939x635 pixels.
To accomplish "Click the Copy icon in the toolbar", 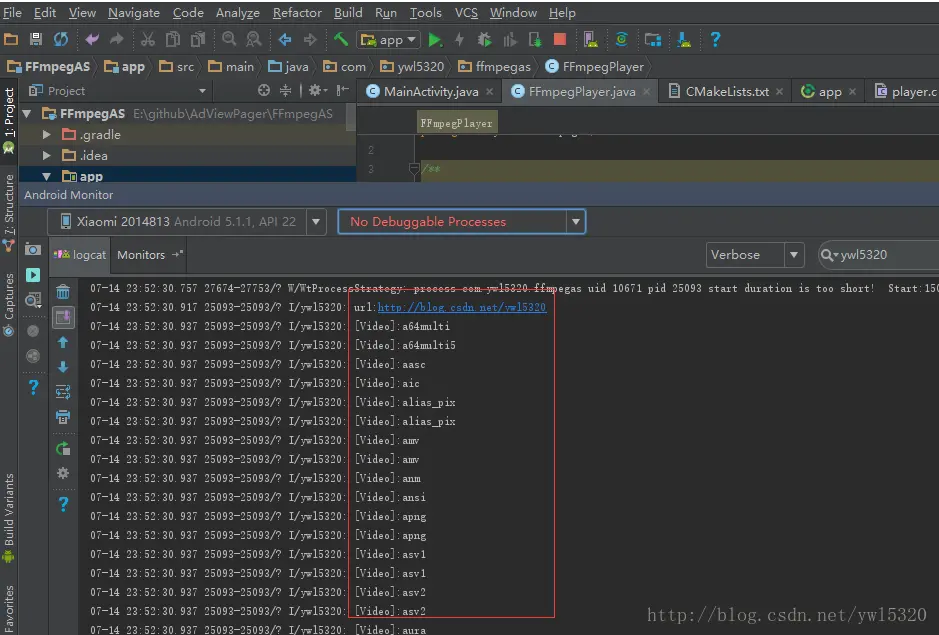I will pyautogui.click(x=172, y=40).
